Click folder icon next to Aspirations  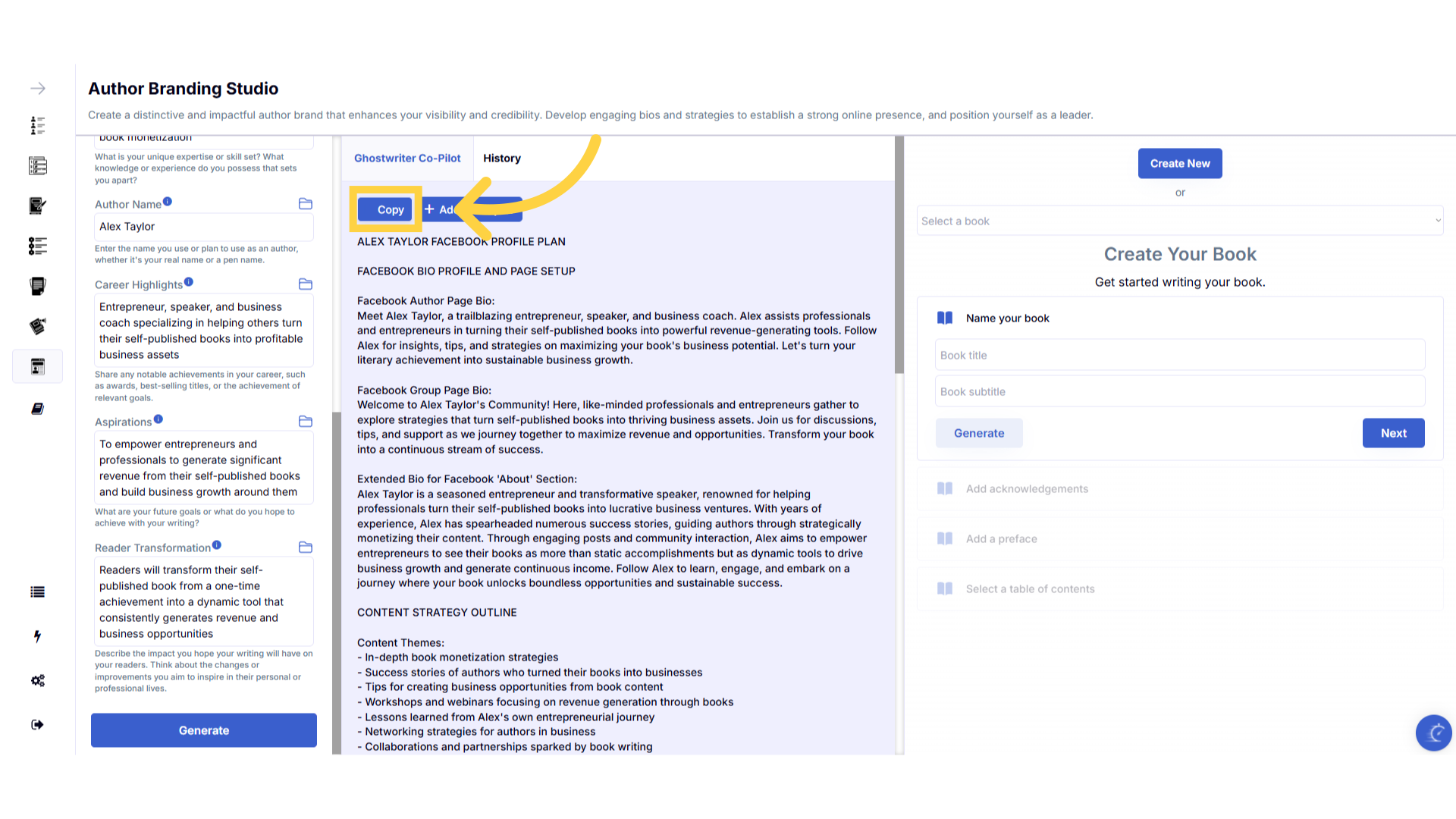click(306, 422)
